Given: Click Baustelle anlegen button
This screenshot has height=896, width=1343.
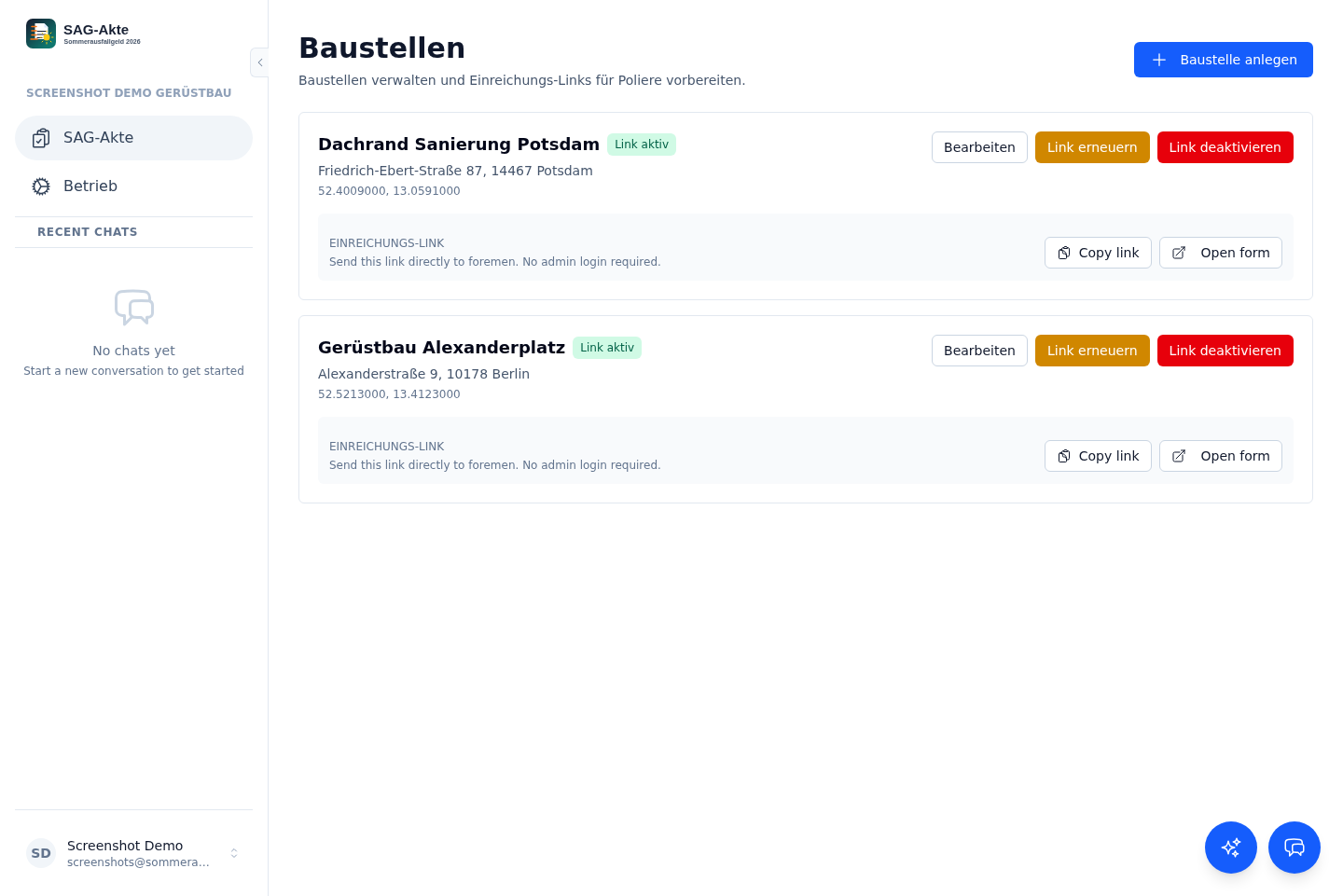Looking at the screenshot, I should click(1223, 60).
